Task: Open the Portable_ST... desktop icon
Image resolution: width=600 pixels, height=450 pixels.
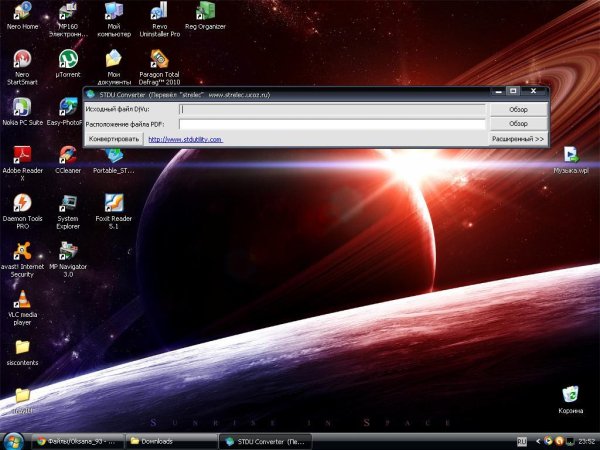Action: pyautogui.click(x=114, y=161)
